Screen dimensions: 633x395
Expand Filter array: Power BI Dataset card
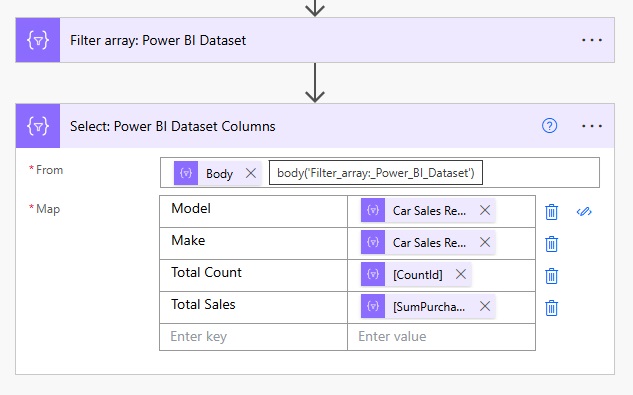315,40
